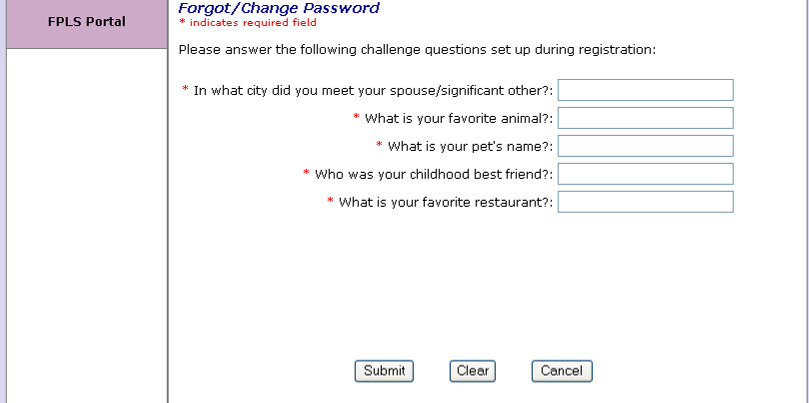809x403 pixels.
Task: Open the FPLS Portal sidebar item
Action: click(x=86, y=22)
